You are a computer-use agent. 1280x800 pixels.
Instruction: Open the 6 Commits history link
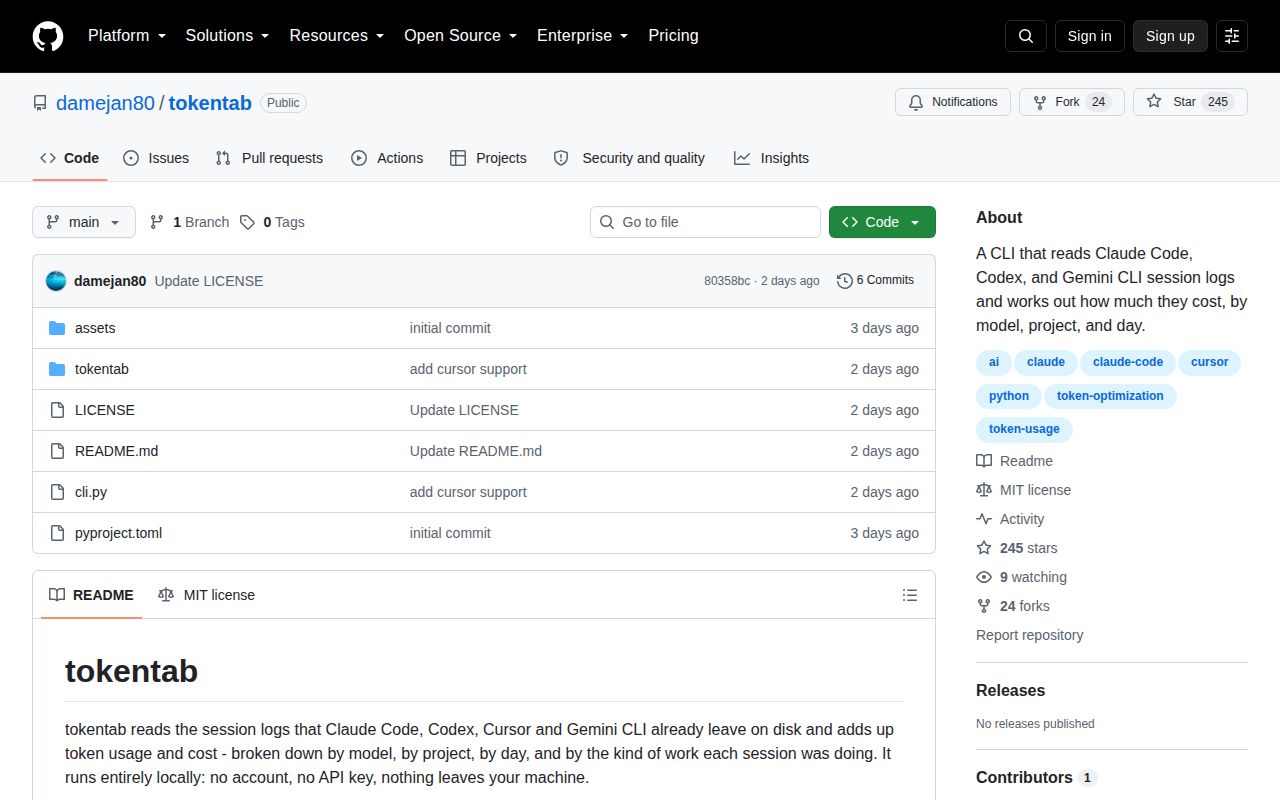(876, 280)
